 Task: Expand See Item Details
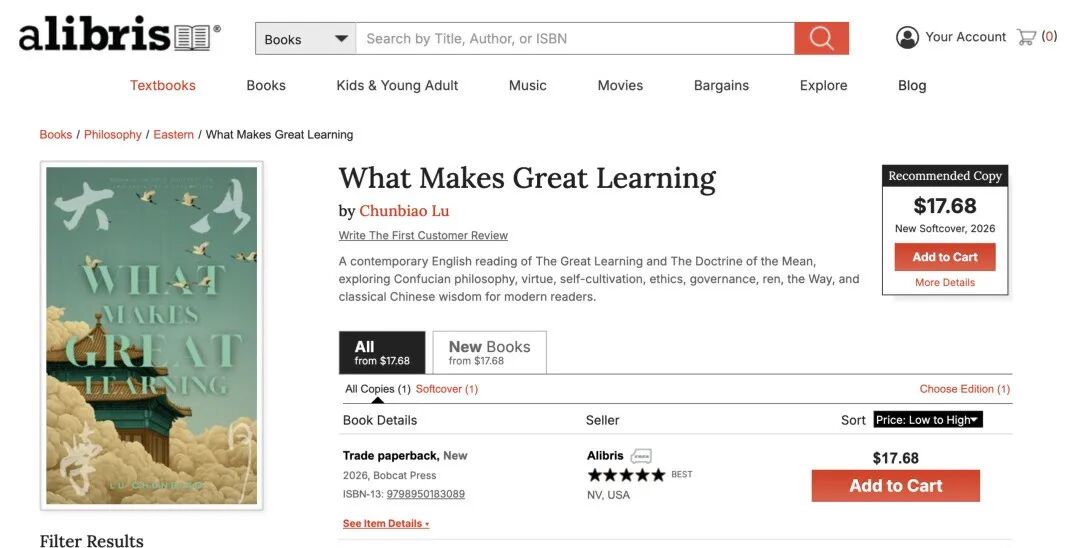[x=386, y=524]
